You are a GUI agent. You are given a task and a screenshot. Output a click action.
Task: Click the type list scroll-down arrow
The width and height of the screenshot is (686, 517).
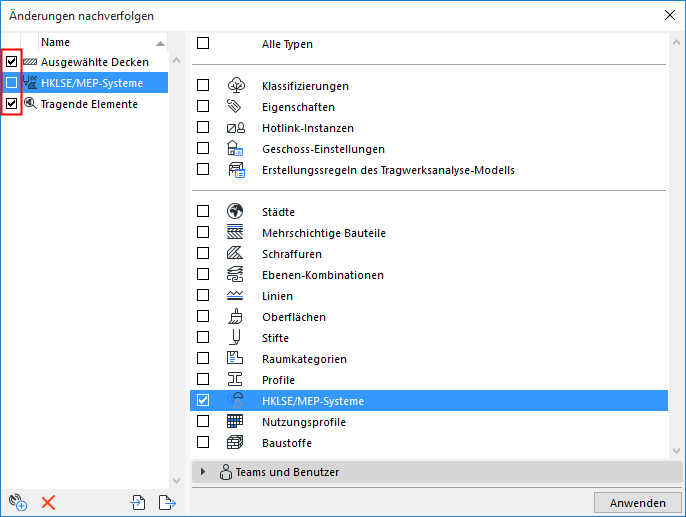coord(676,451)
